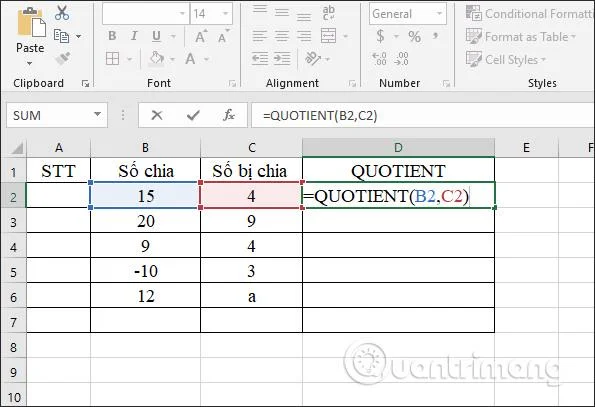
Task: Open Font dialog launcher
Action: pyautogui.click(x=232, y=83)
